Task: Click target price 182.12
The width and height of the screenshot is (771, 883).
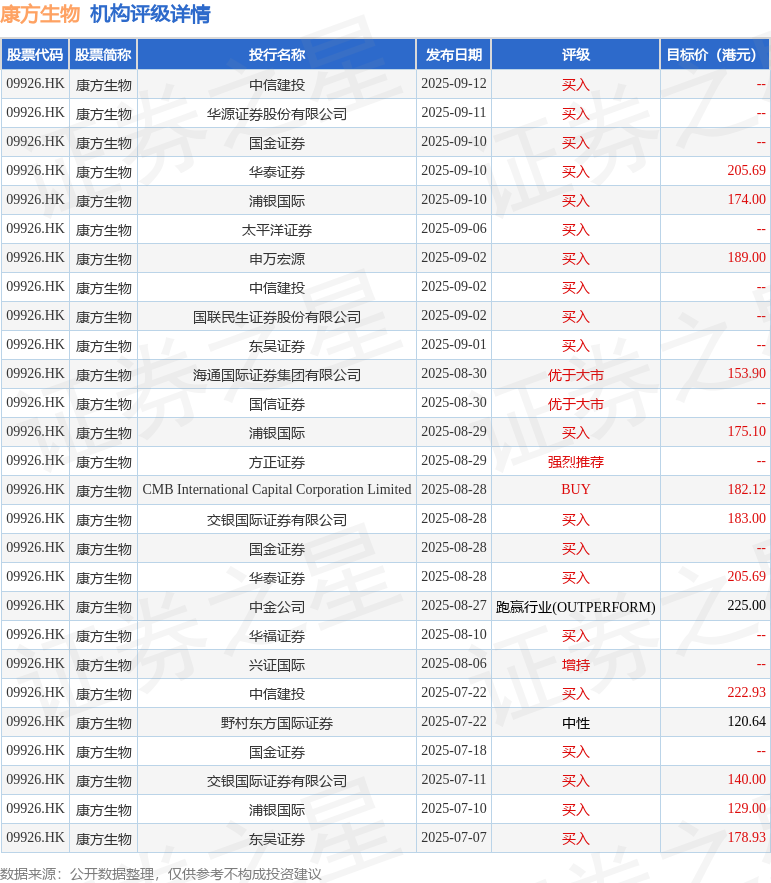Action: point(746,489)
